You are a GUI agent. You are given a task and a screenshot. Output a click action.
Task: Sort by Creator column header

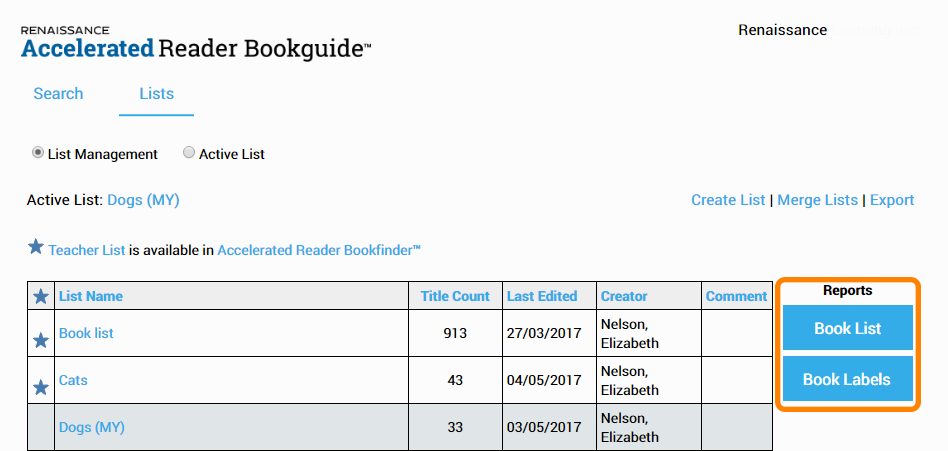click(x=624, y=296)
